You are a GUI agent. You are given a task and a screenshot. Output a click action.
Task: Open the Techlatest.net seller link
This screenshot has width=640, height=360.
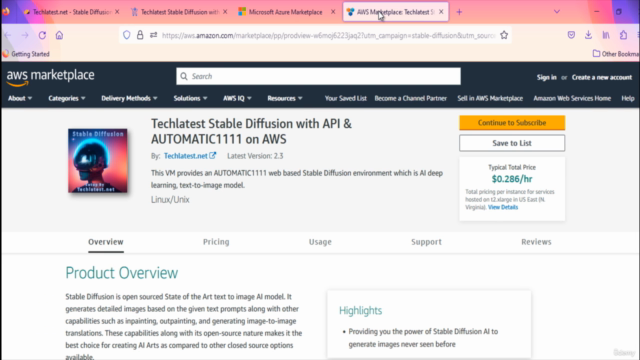pyautogui.click(x=186, y=156)
